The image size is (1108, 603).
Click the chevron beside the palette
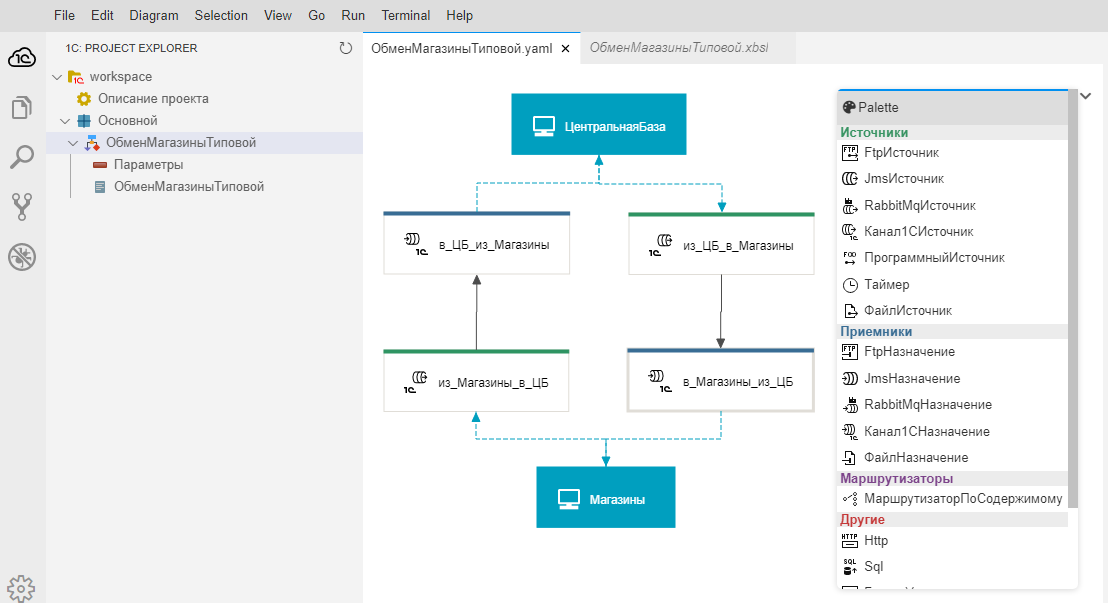1086,96
